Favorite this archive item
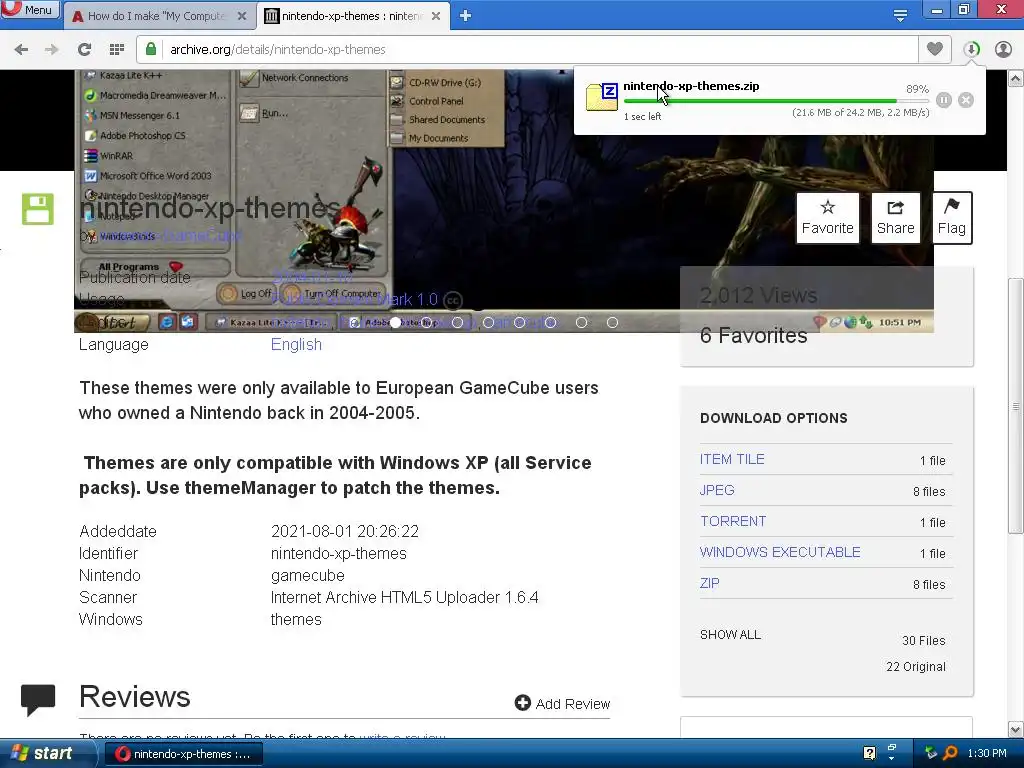This screenshot has width=1024, height=768. point(827,217)
